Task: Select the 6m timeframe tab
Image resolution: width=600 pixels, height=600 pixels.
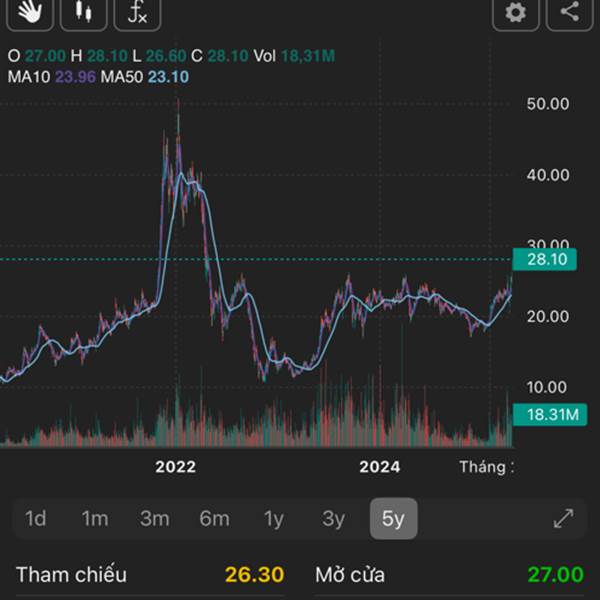Action: point(214,518)
